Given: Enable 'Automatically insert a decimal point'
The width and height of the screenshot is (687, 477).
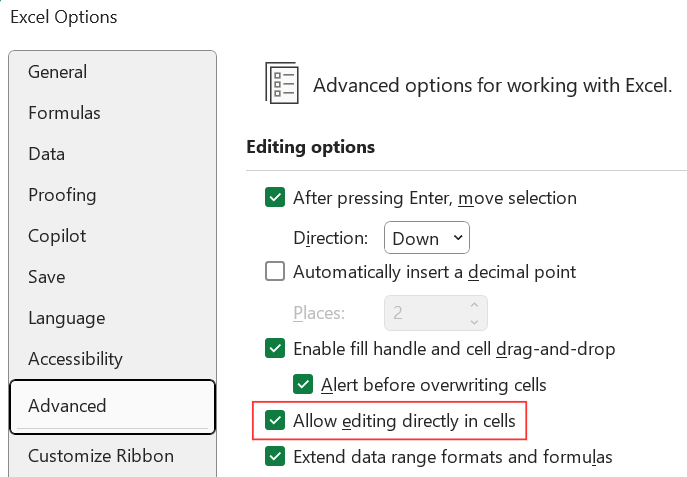Looking at the screenshot, I should pos(275,271).
